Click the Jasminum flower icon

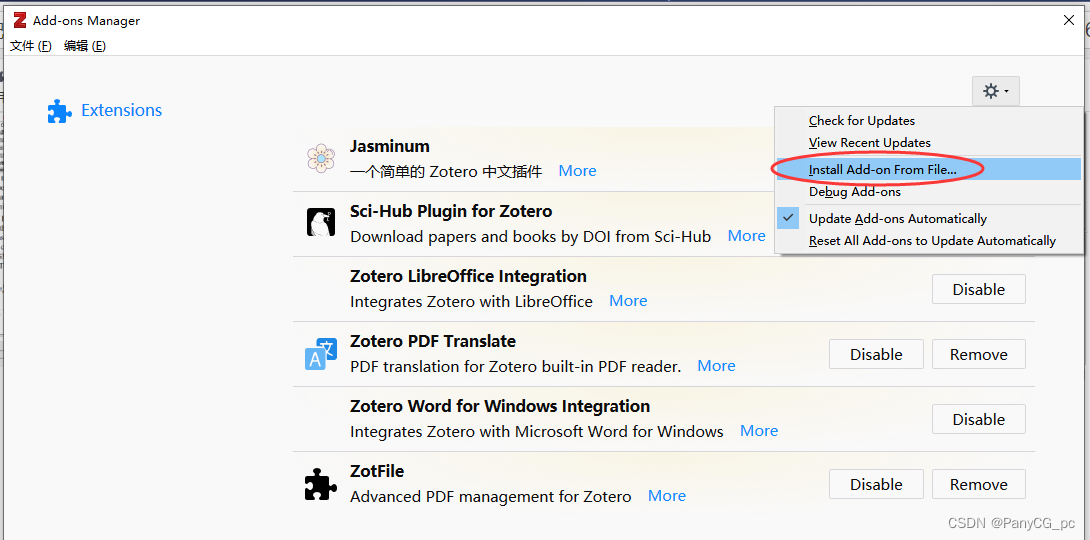[x=321, y=158]
